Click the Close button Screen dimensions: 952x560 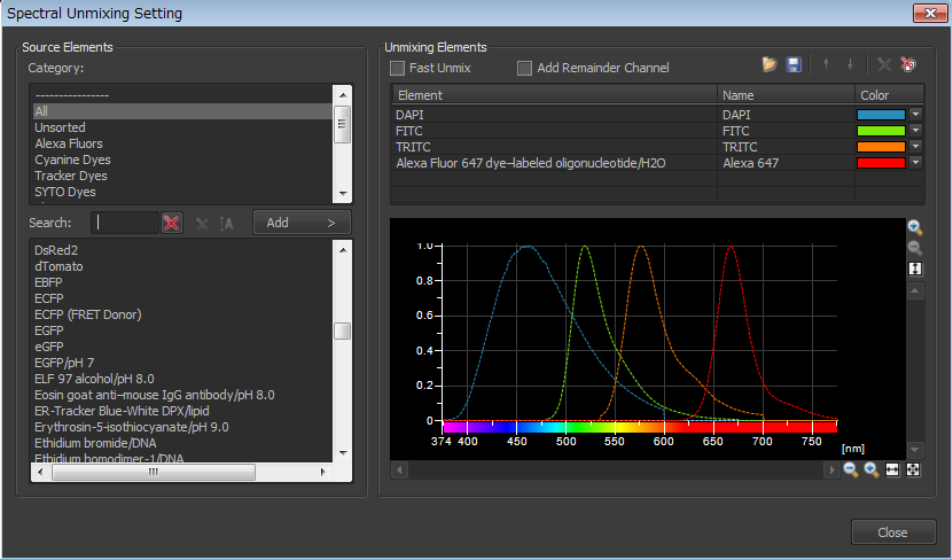pyautogui.click(x=893, y=532)
